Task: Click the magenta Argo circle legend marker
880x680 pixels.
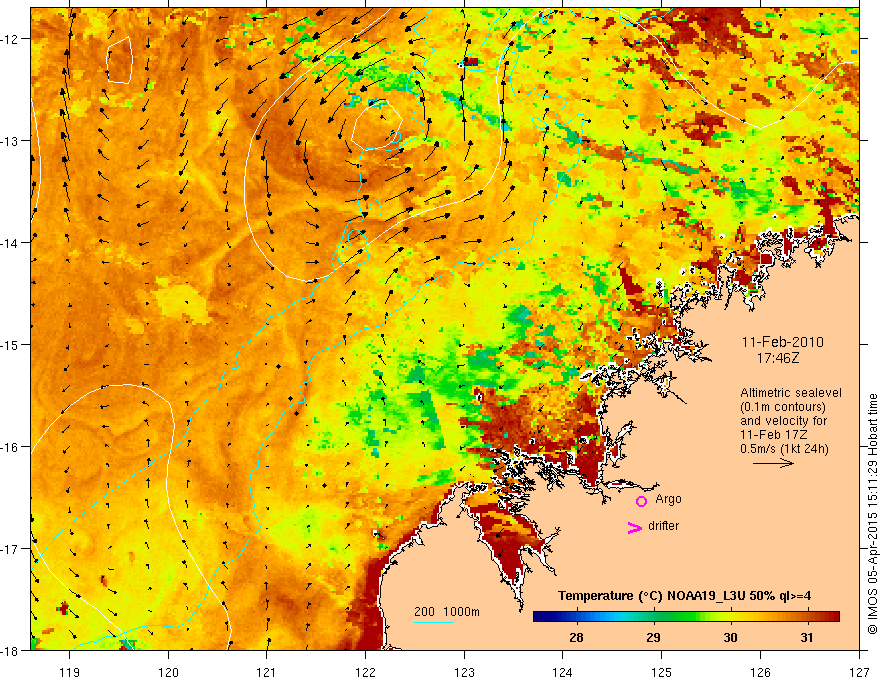Action: pos(641,500)
